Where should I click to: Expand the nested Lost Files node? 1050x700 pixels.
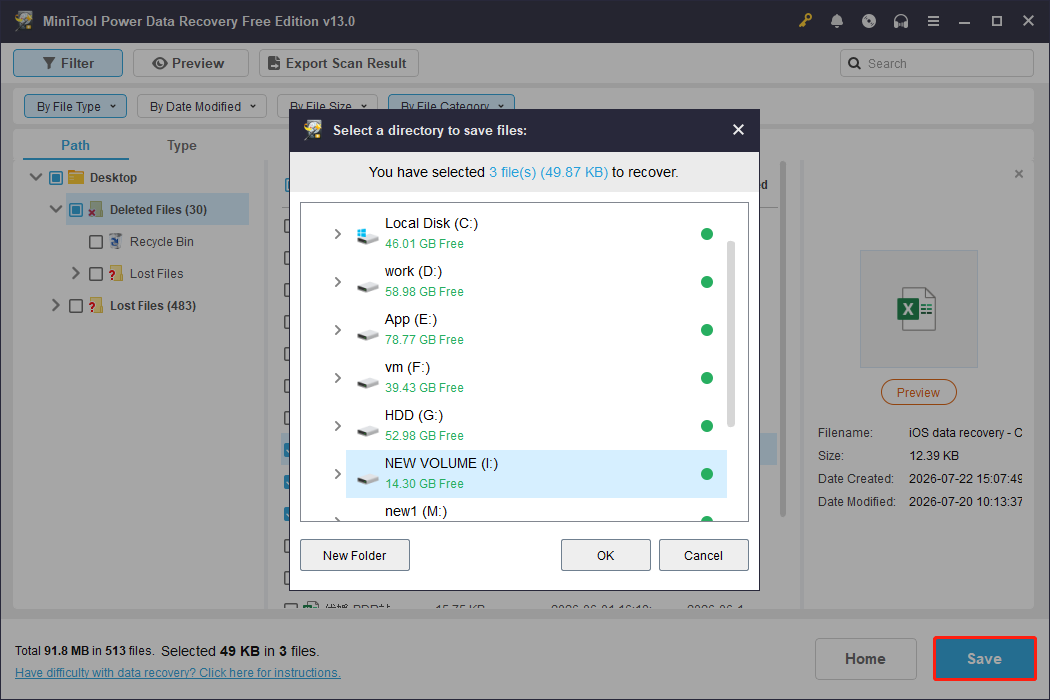click(76, 273)
